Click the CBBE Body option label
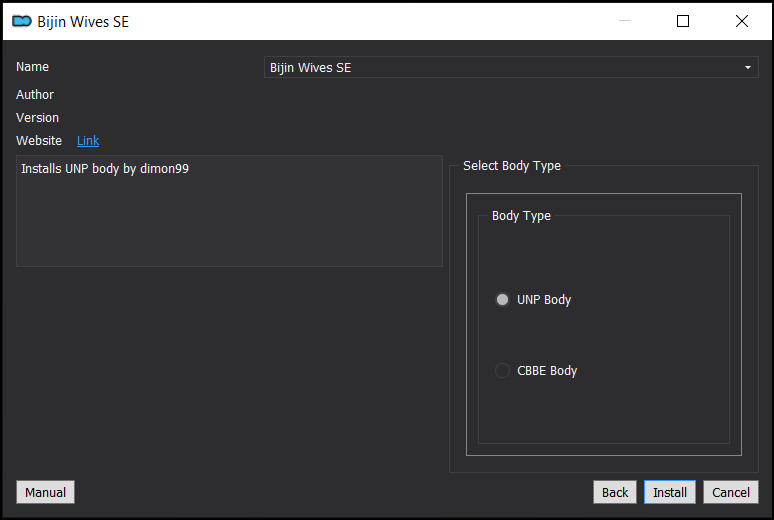Viewport: 774px width, 520px height. 547,371
